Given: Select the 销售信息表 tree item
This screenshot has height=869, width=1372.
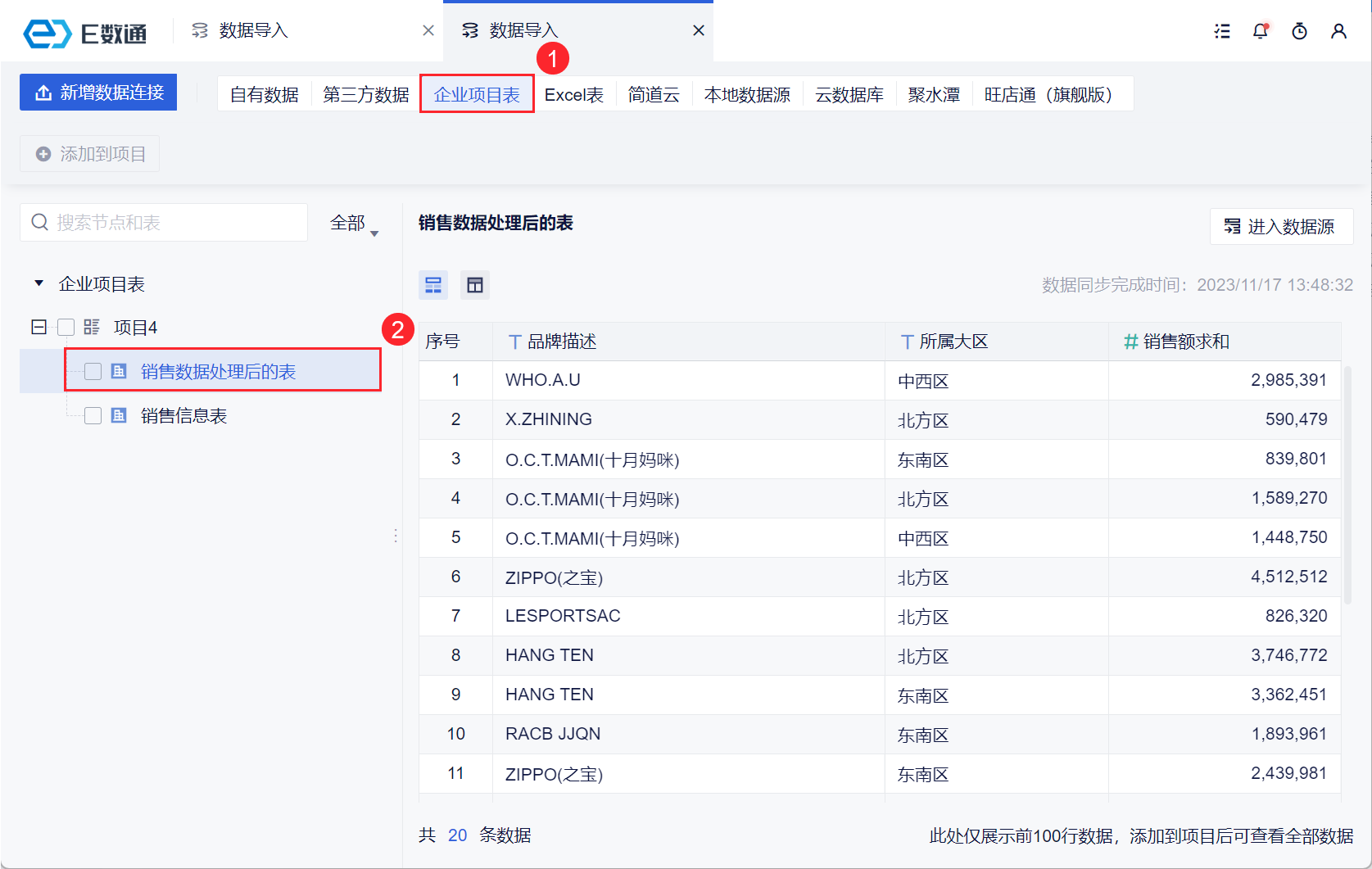Looking at the screenshot, I should click(x=183, y=416).
